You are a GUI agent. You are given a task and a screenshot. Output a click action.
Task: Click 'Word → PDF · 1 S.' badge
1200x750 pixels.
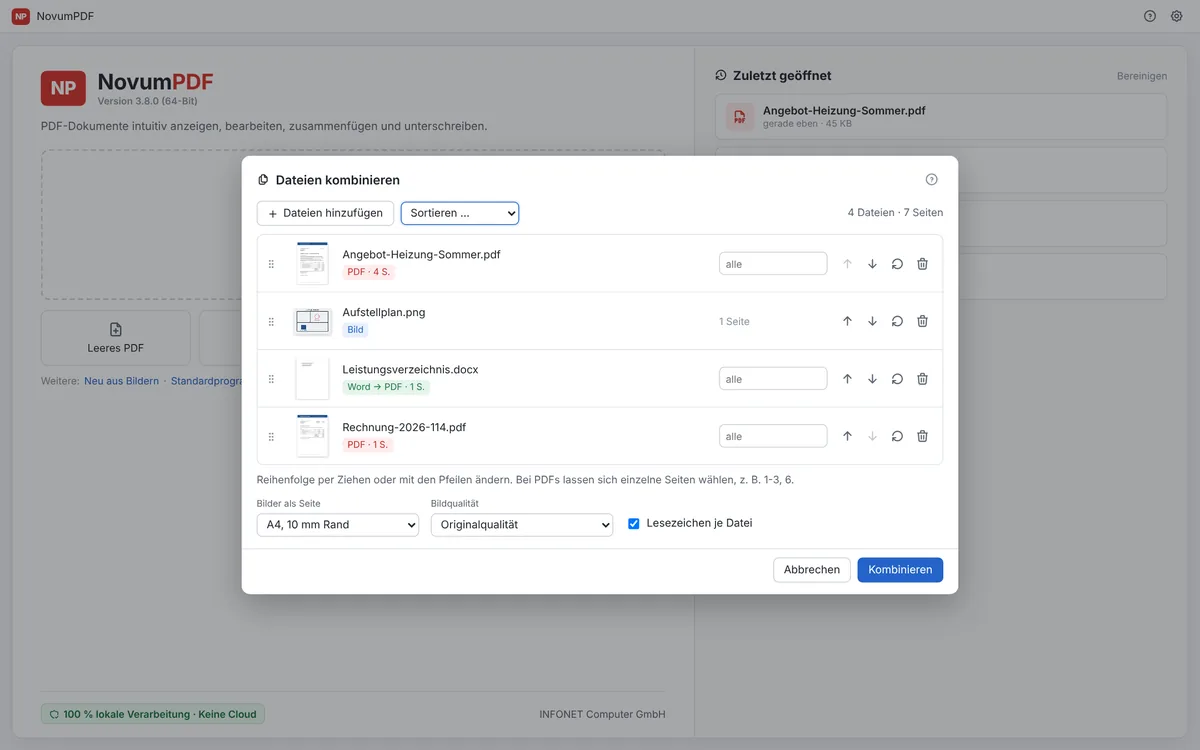(386, 387)
